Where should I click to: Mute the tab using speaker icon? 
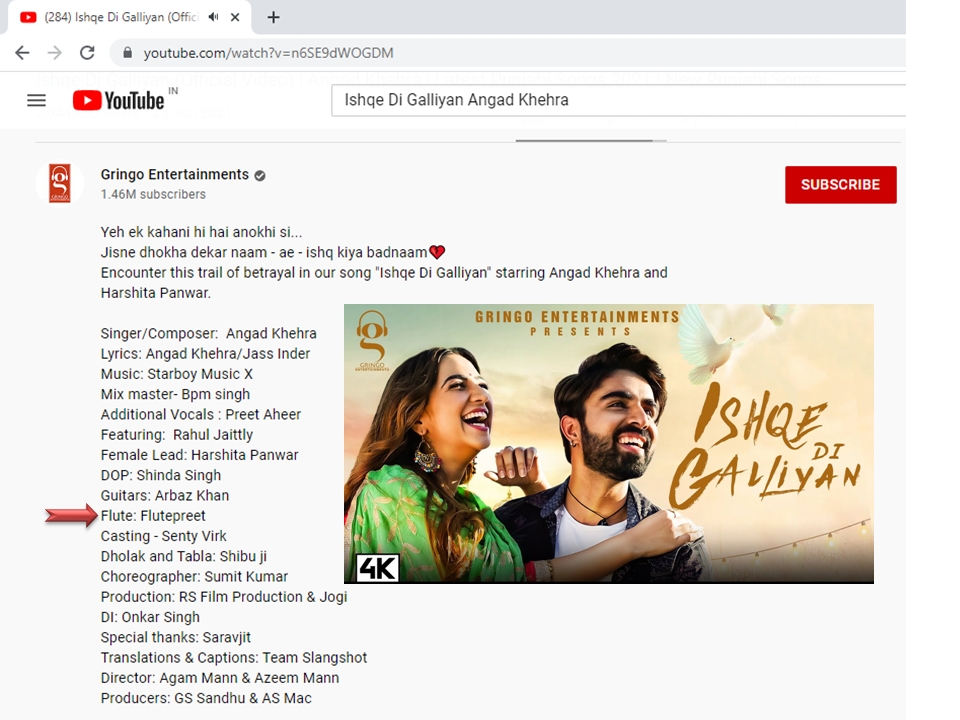point(216,17)
